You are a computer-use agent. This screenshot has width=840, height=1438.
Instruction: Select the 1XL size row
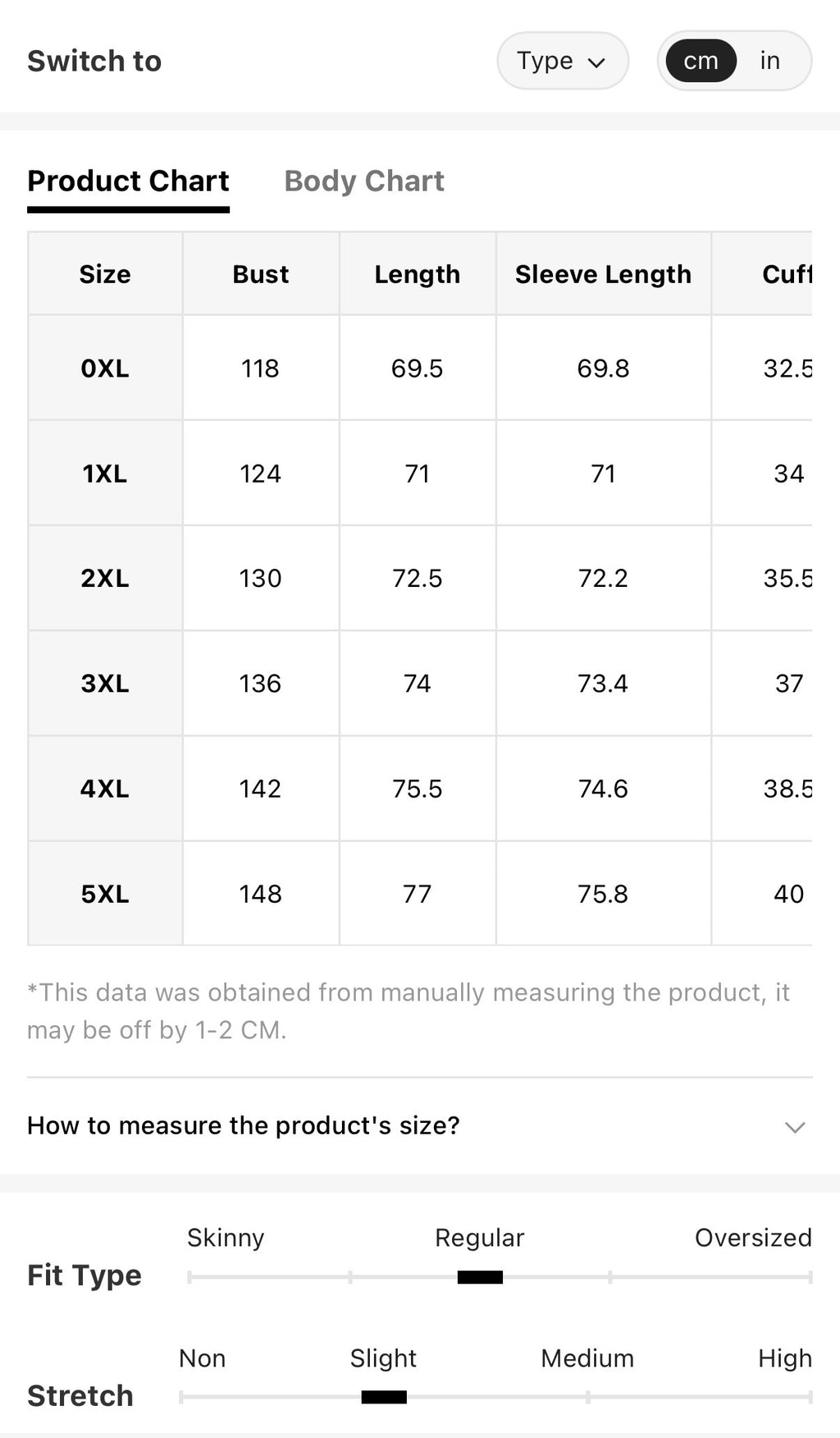[420, 473]
